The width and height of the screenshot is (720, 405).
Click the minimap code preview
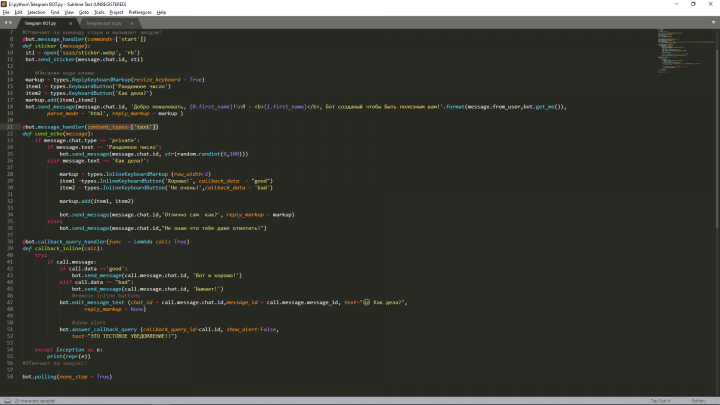point(684,51)
